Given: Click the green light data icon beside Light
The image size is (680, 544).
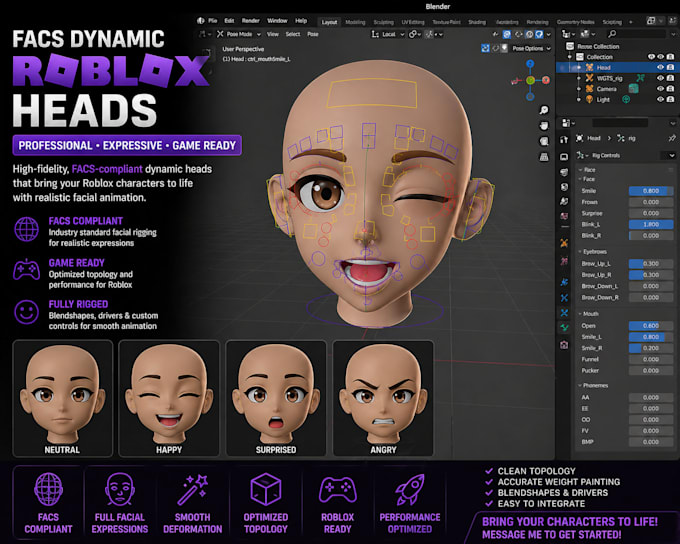Looking at the screenshot, I should point(626,100).
